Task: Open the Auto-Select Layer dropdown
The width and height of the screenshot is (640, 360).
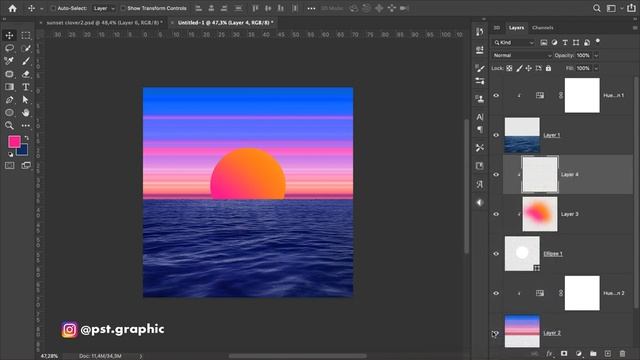Action: 103,8
